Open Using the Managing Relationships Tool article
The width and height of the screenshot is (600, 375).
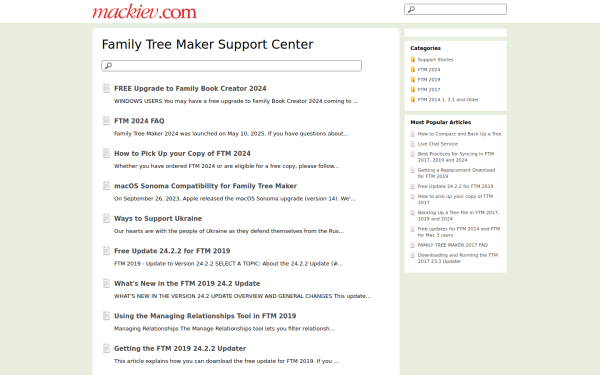pos(205,316)
